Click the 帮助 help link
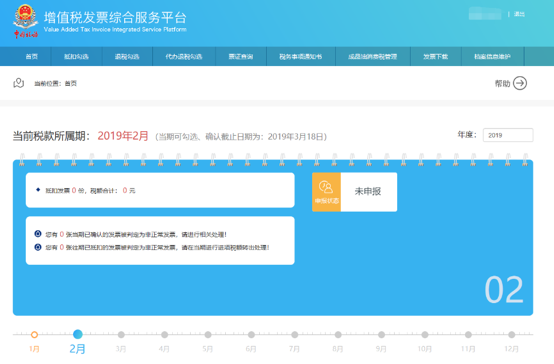Image resolution: width=554 pixels, height=364 pixels. coord(502,83)
